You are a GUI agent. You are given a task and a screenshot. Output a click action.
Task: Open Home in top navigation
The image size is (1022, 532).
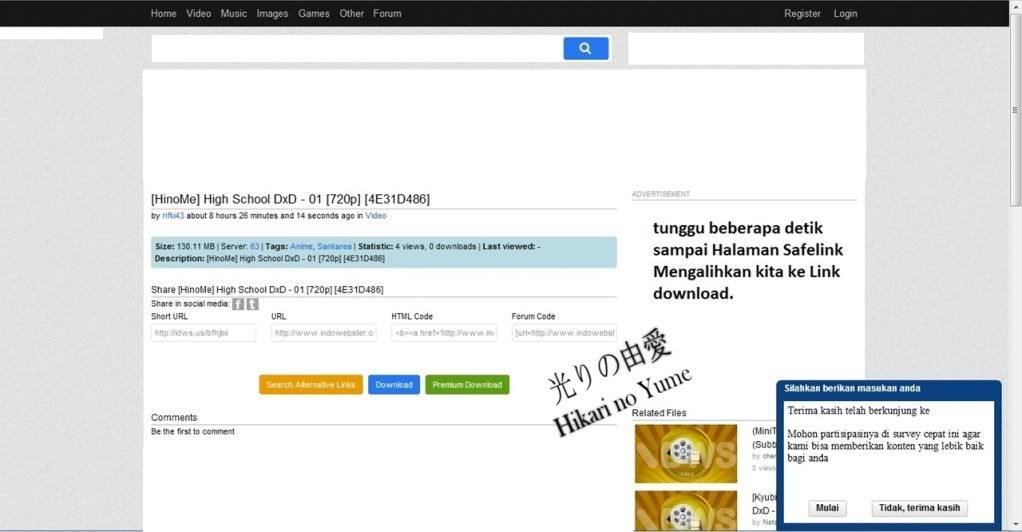(163, 14)
